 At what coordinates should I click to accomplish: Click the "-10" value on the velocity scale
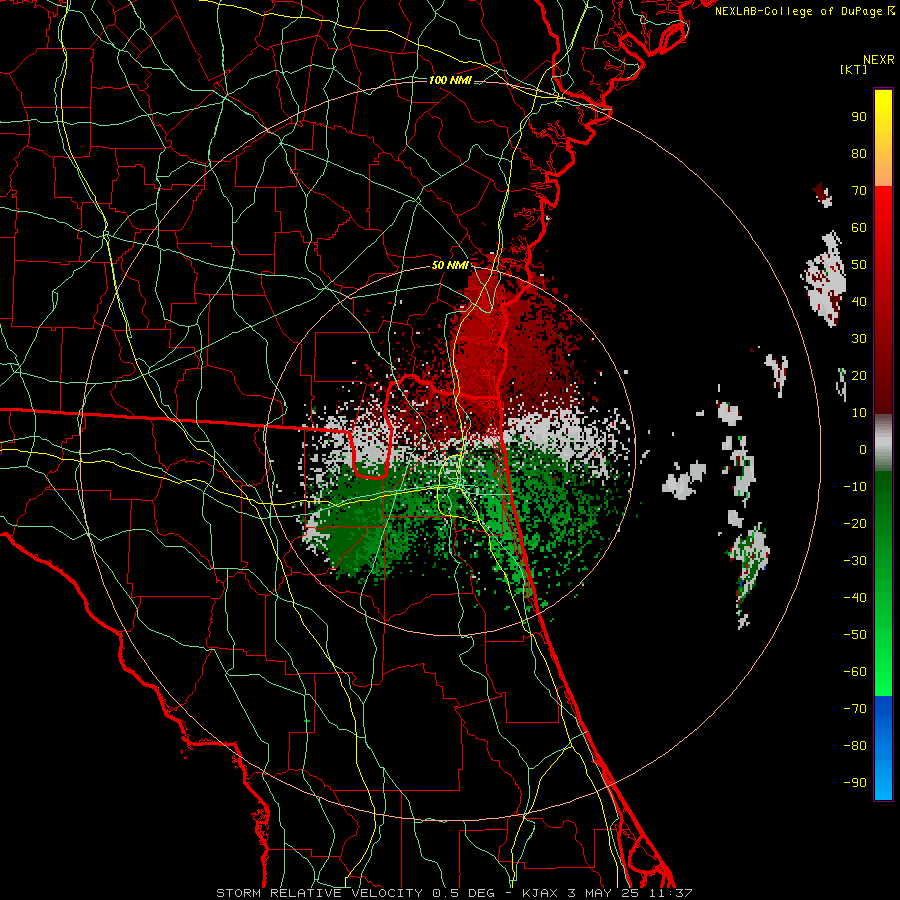click(x=855, y=487)
